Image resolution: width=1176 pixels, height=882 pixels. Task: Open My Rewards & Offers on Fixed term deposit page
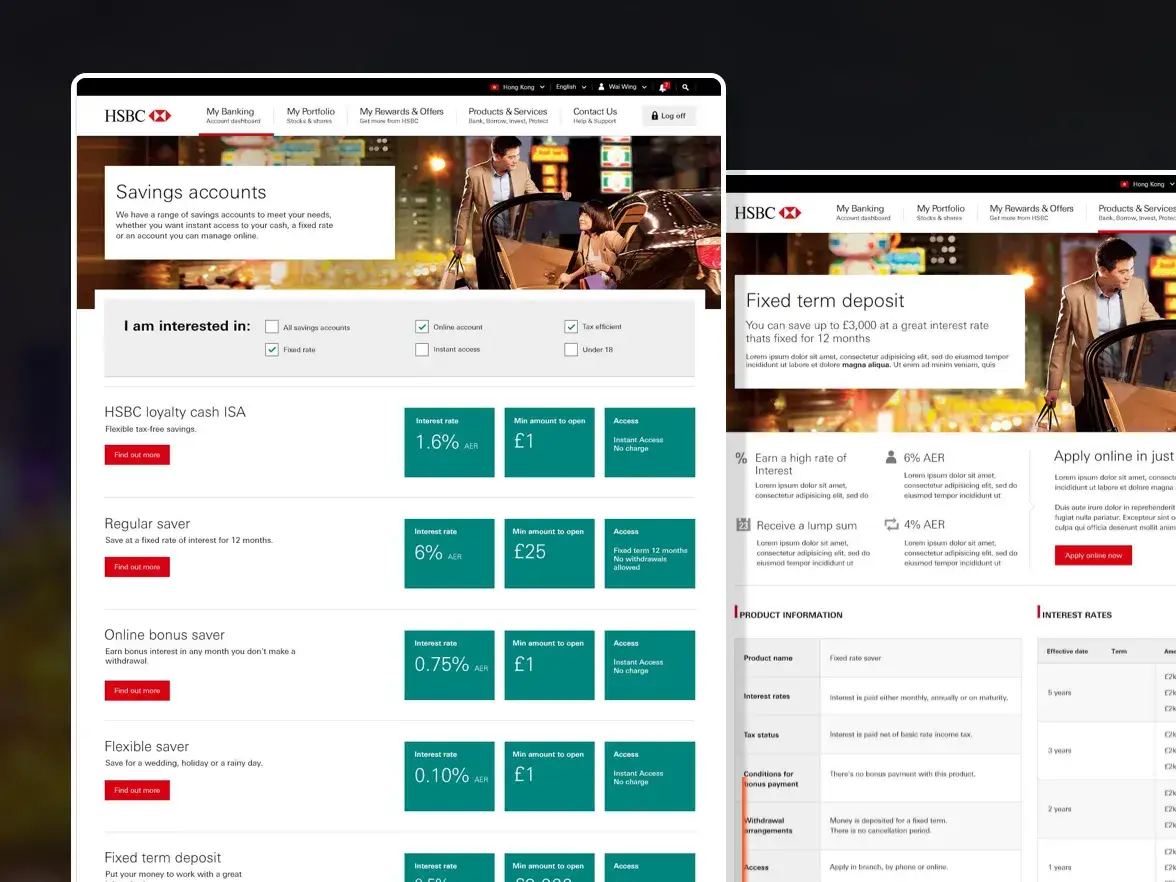tap(1031, 212)
